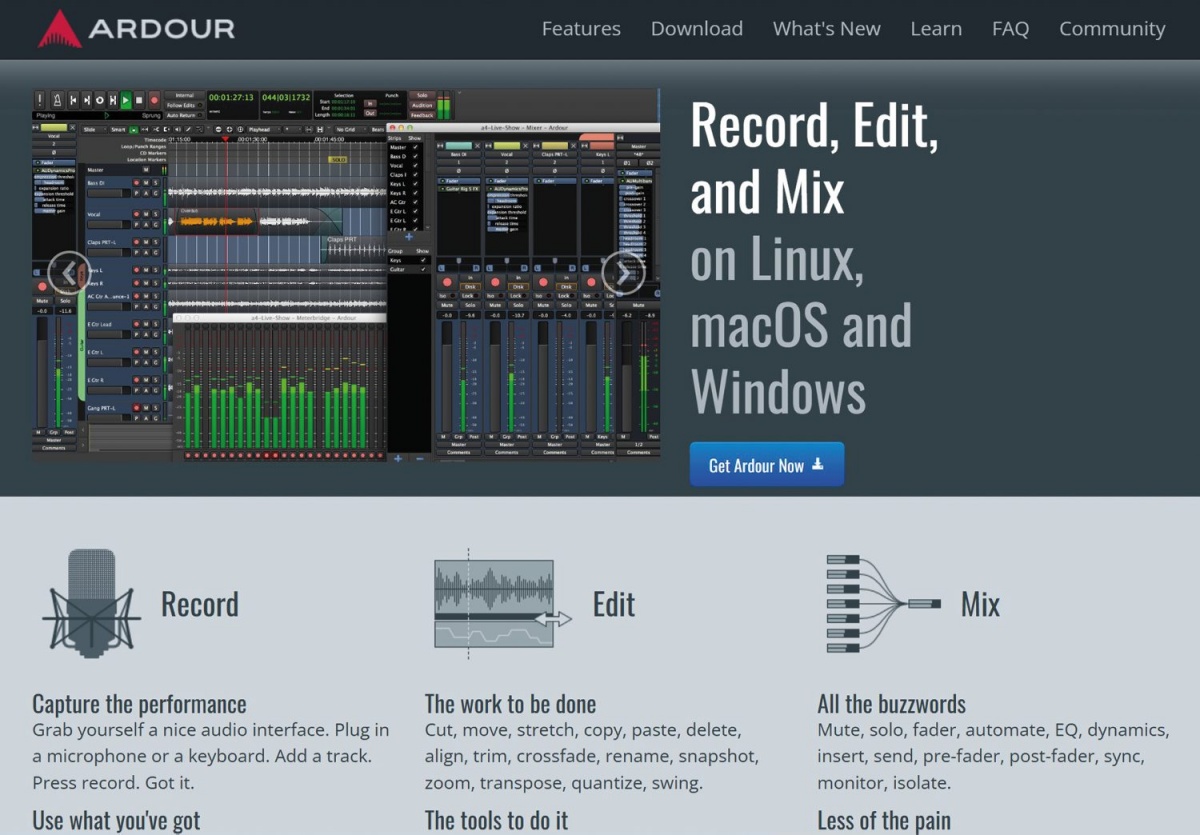1200x835 pixels.
Task: Click the Ardour mixer screenshot image
Action: [x=346, y=275]
